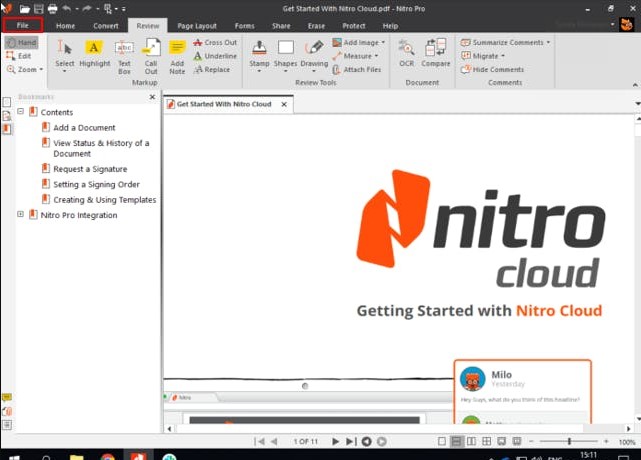The height and width of the screenshot is (460, 641).
Task: Select the Underline markup tool
Action: pyautogui.click(x=215, y=56)
